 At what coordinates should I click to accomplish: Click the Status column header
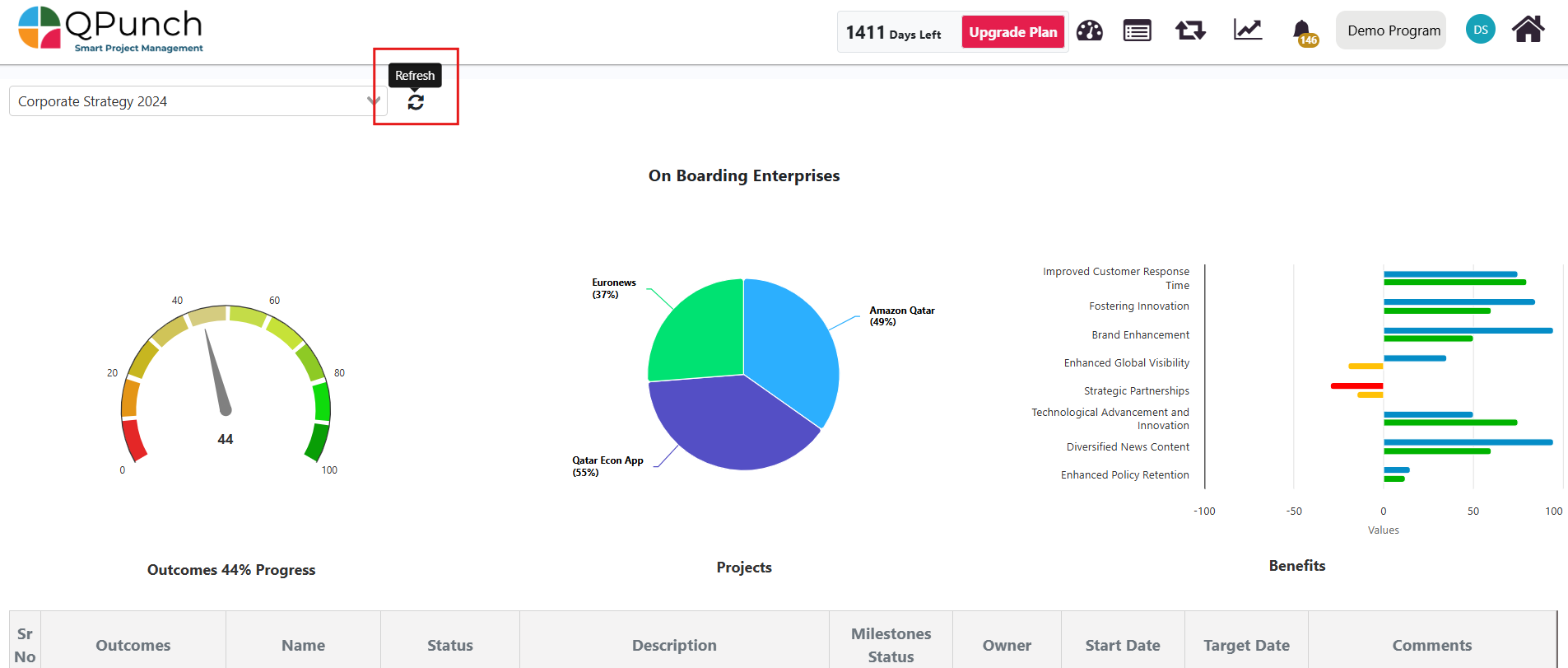tap(450, 645)
